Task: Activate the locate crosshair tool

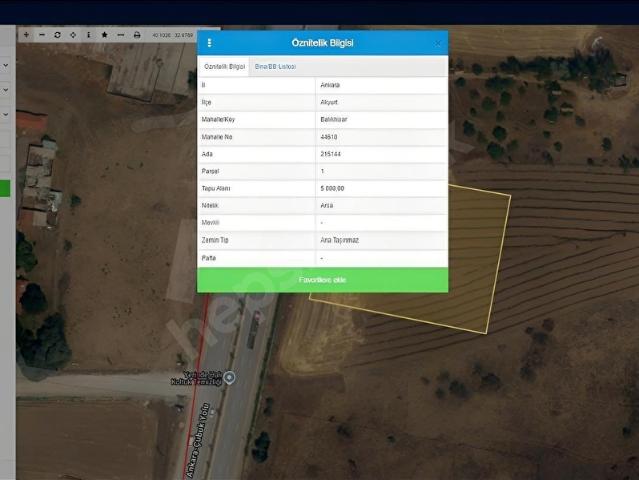Action: pyautogui.click(x=73, y=35)
